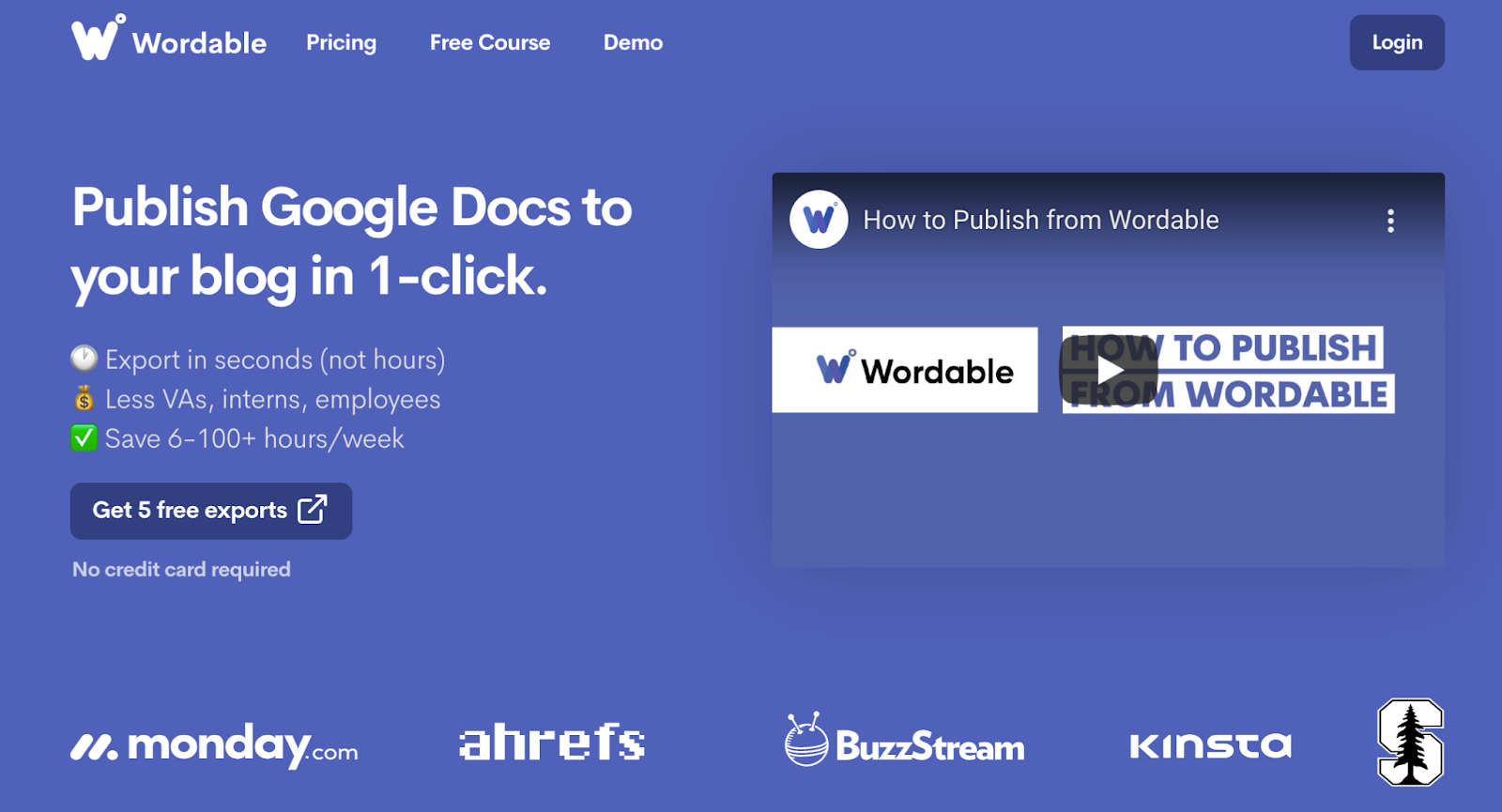
Task: Click the Wordable logo in the header
Action: pyautogui.click(x=169, y=38)
